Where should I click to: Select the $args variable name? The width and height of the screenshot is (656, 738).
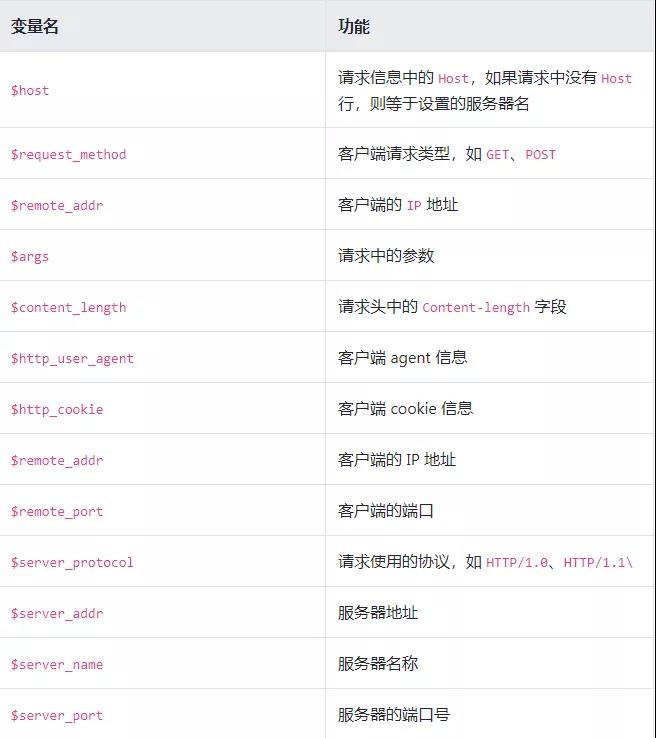[x=30, y=256]
